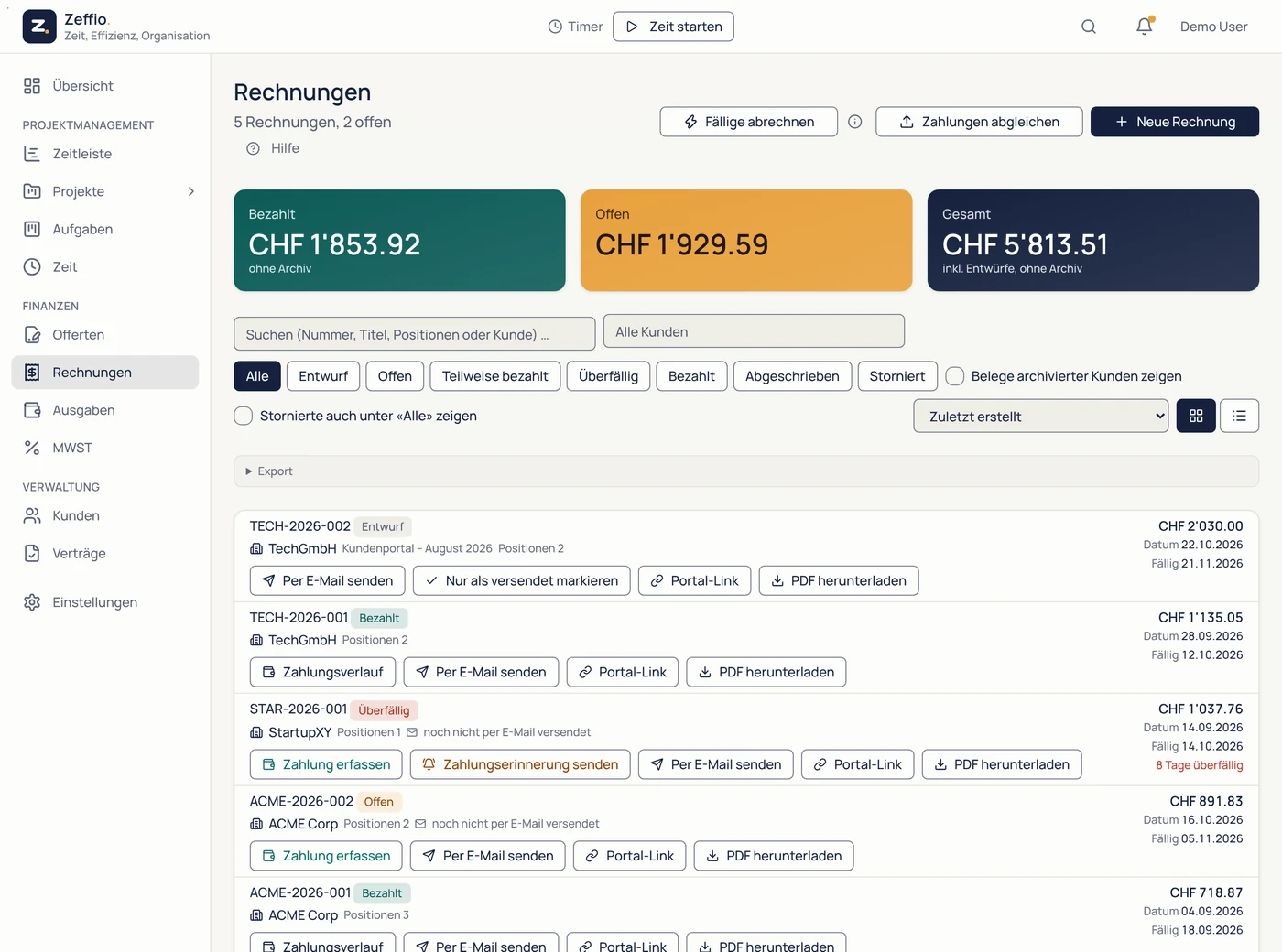
Task: Open Verträge in the sidebar
Action: pyautogui.click(x=105, y=554)
